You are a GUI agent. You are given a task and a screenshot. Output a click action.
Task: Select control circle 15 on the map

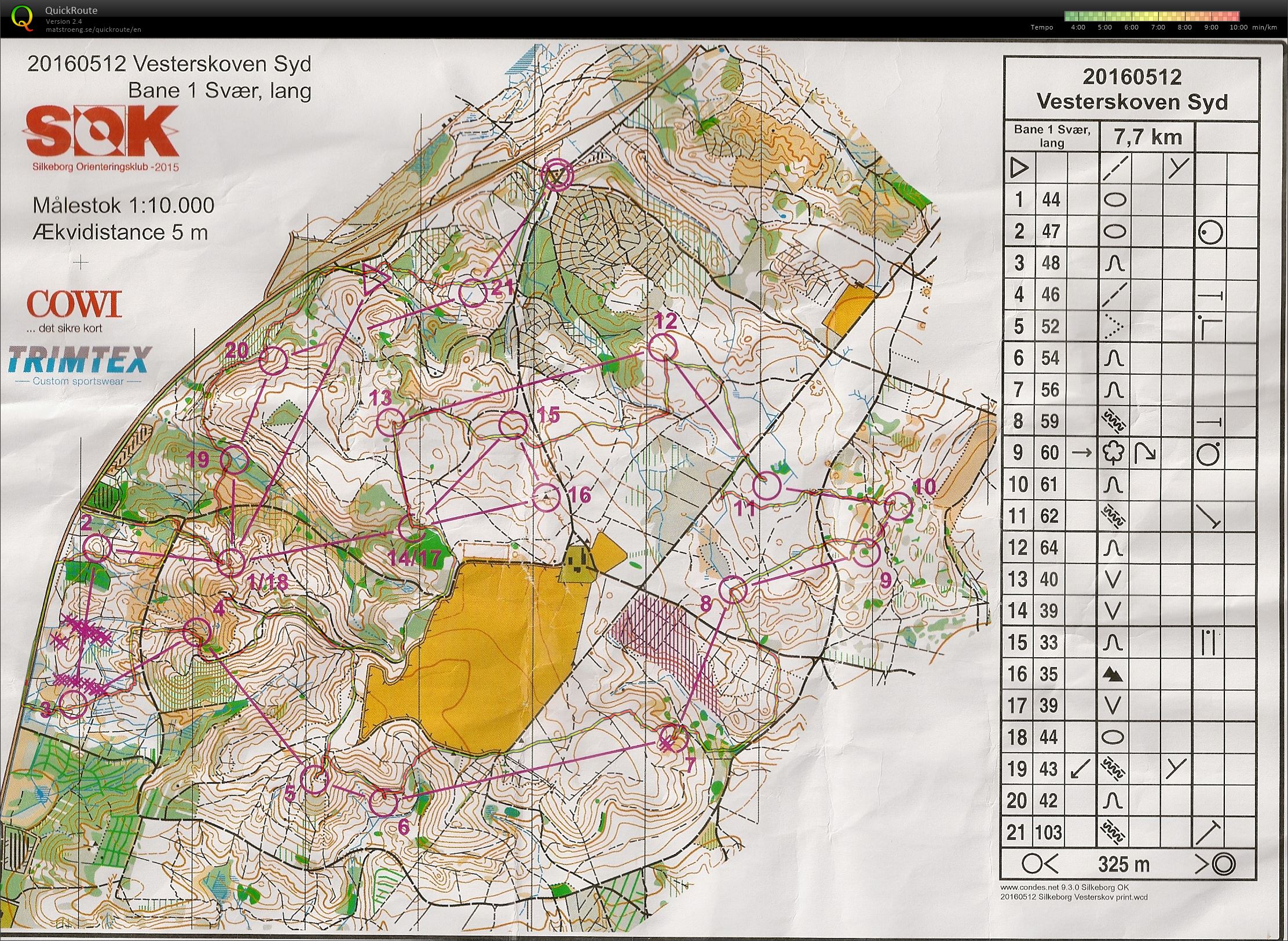click(513, 424)
